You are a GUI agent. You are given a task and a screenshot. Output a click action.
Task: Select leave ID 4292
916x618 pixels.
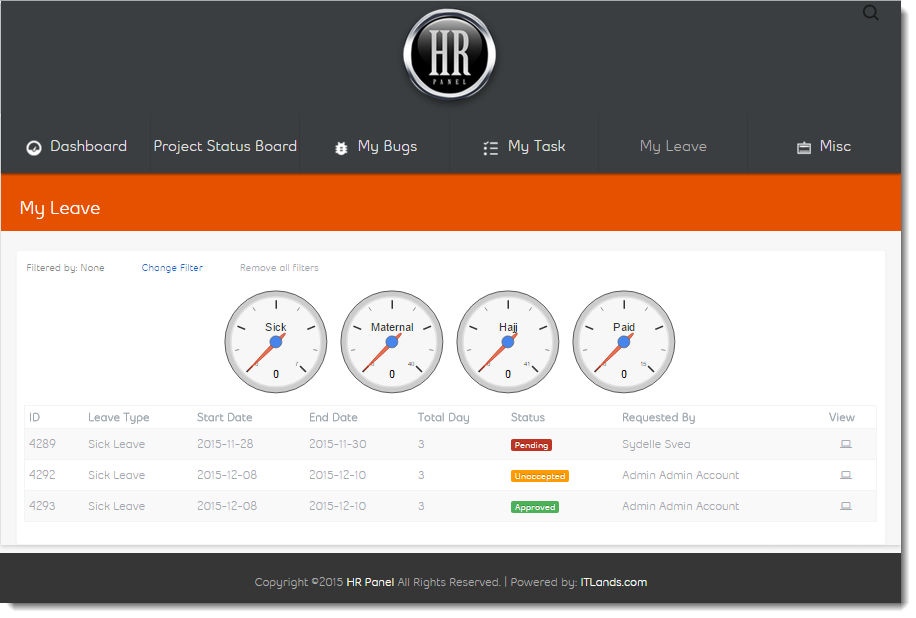(x=42, y=475)
